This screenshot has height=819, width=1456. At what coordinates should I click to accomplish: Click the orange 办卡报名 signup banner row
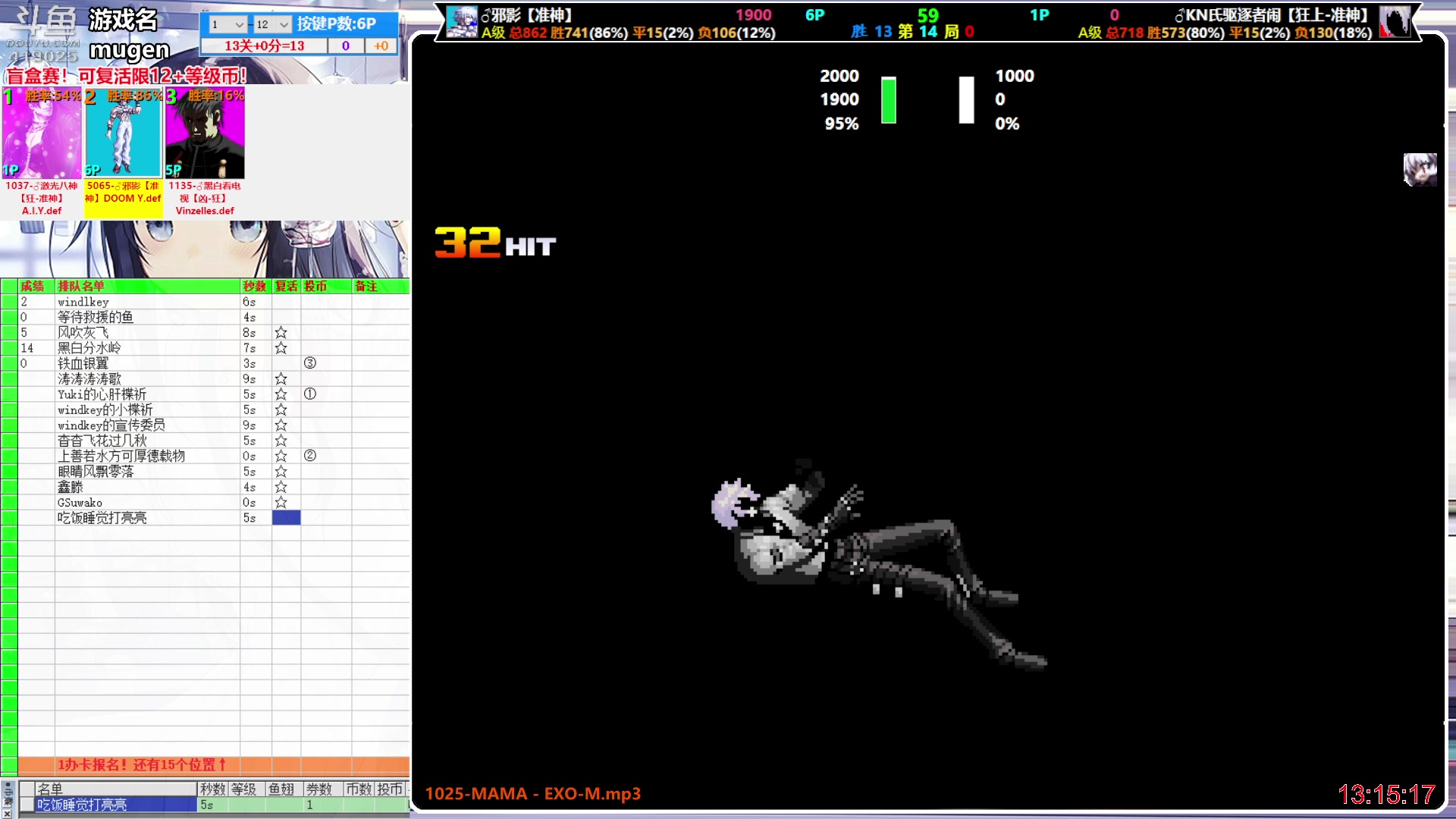213,765
